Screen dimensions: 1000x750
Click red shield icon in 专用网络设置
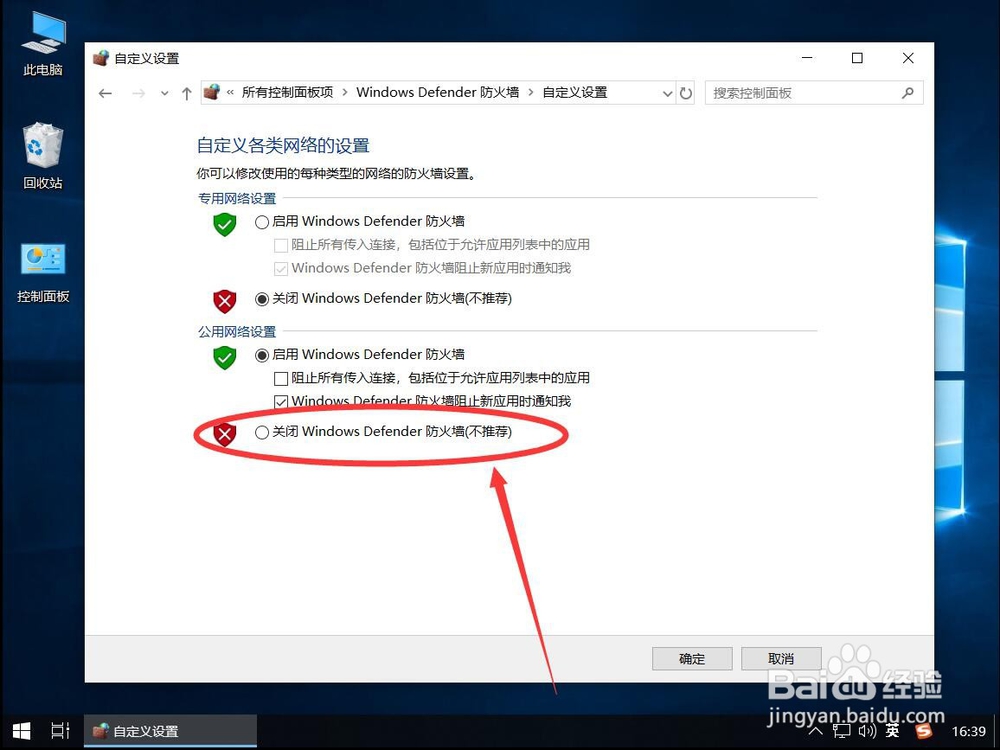pos(224,301)
